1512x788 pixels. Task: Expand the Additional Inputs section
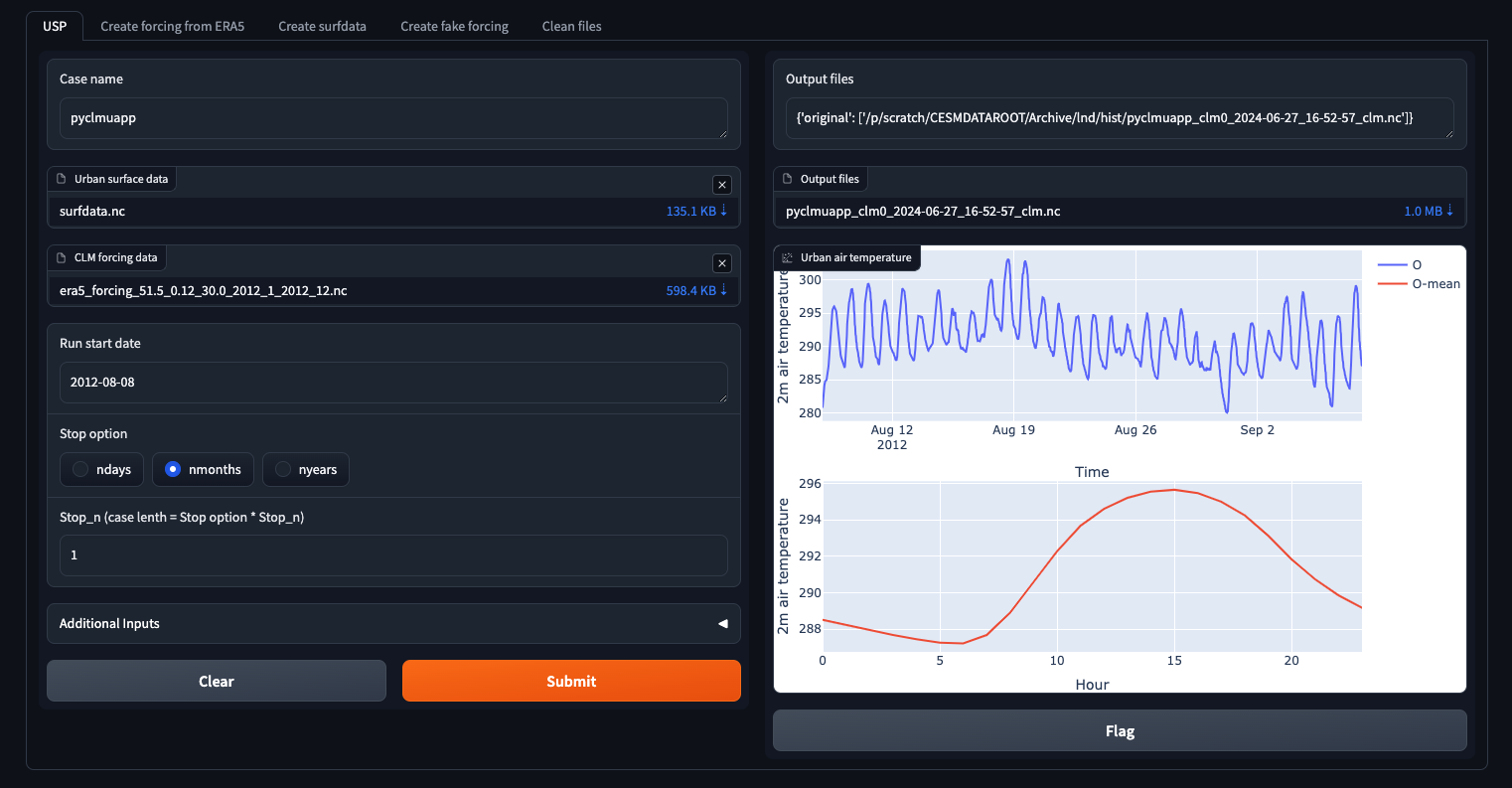coord(393,623)
